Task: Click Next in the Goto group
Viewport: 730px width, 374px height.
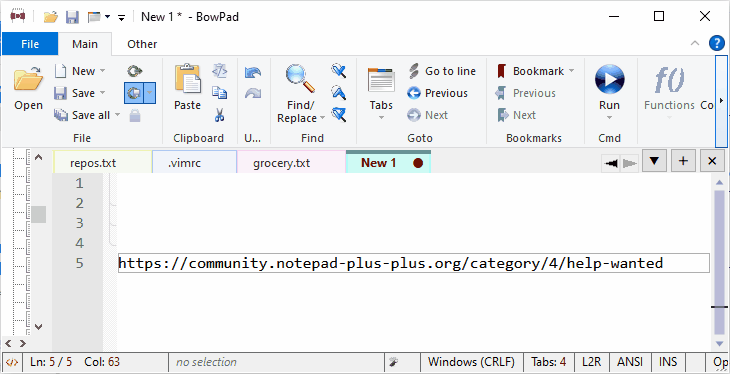Action: pyautogui.click(x=427, y=115)
